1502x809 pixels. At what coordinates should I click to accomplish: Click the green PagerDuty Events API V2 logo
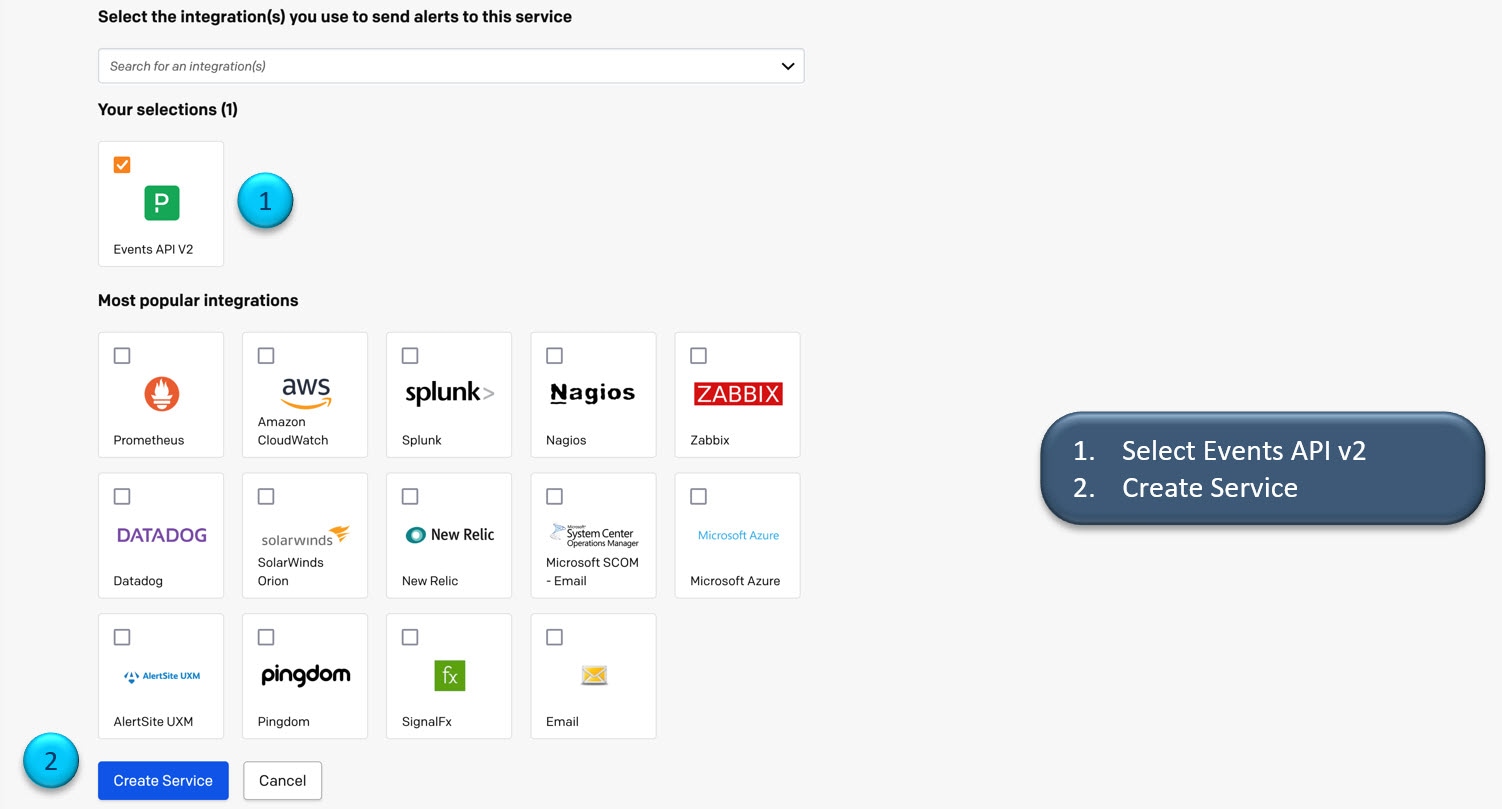click(162, 203)
